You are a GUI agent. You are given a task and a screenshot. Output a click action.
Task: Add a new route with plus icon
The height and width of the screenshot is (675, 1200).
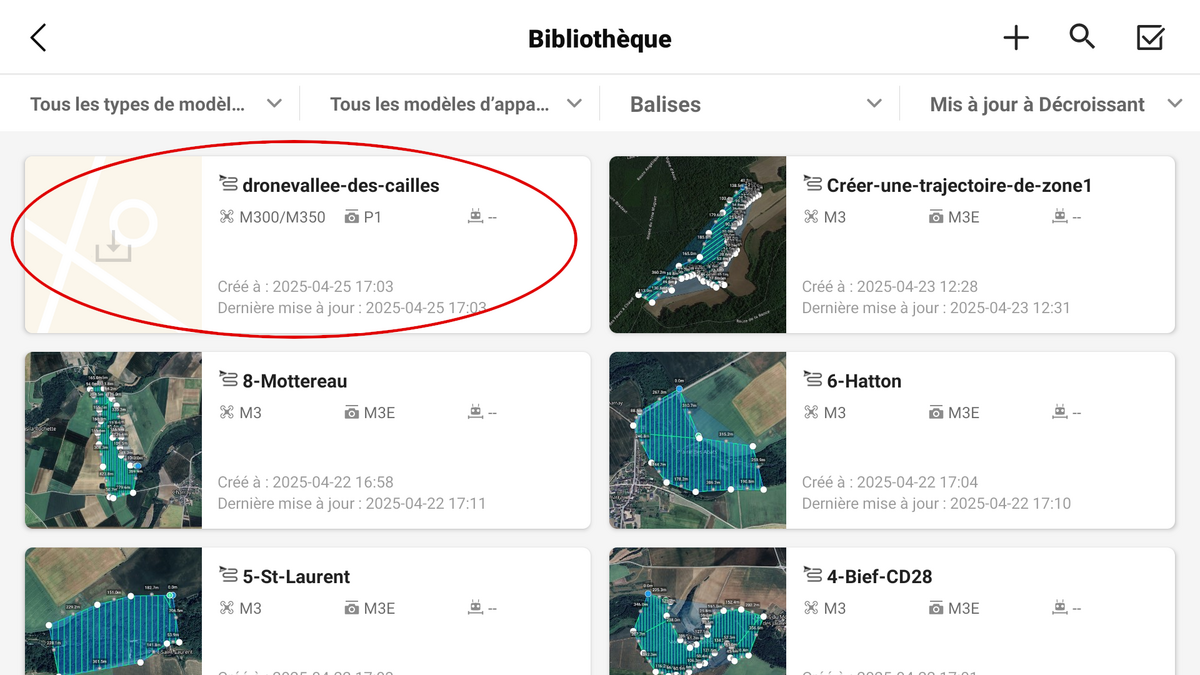click(1016, 38)
